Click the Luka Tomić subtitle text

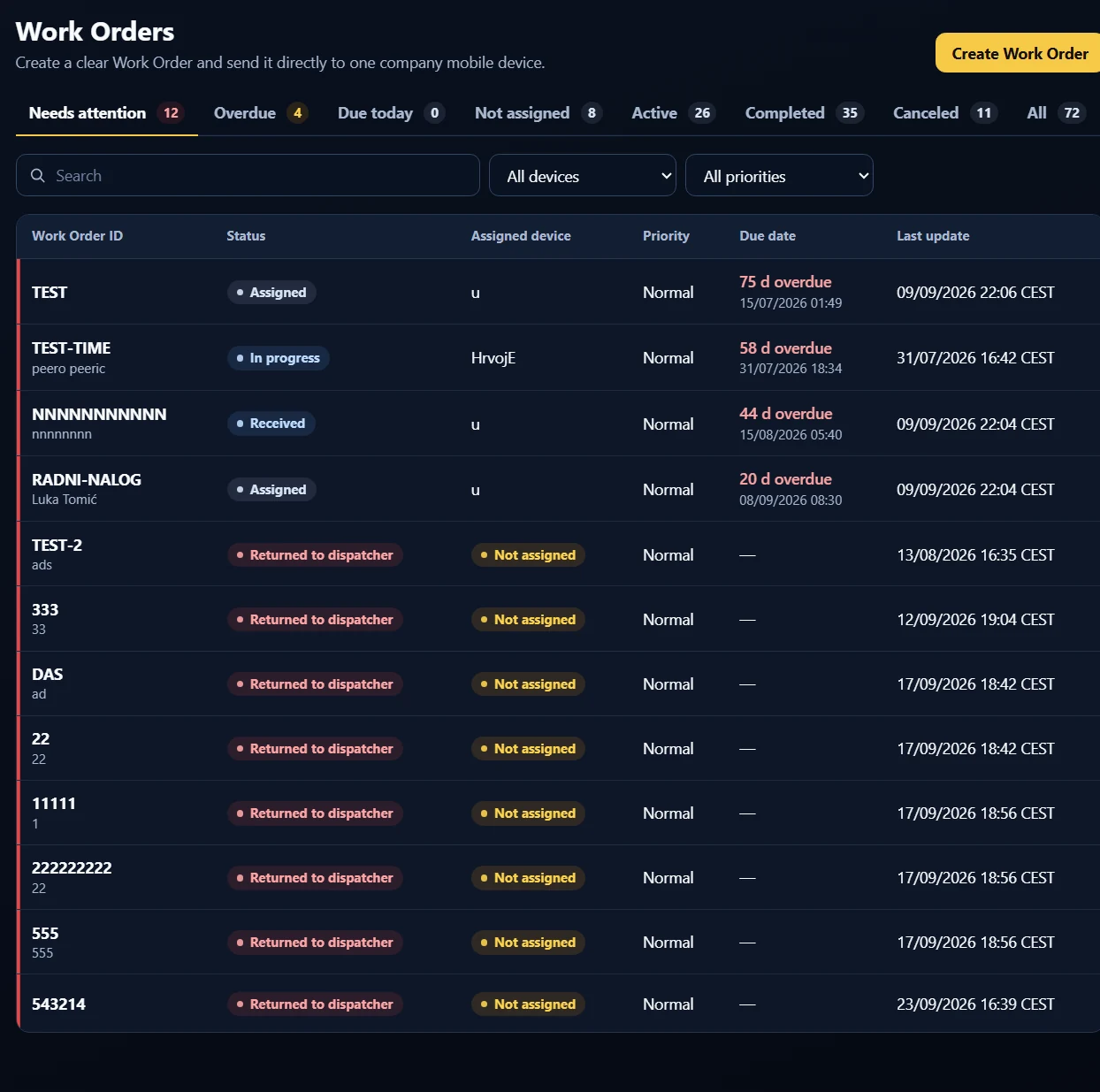65,500
